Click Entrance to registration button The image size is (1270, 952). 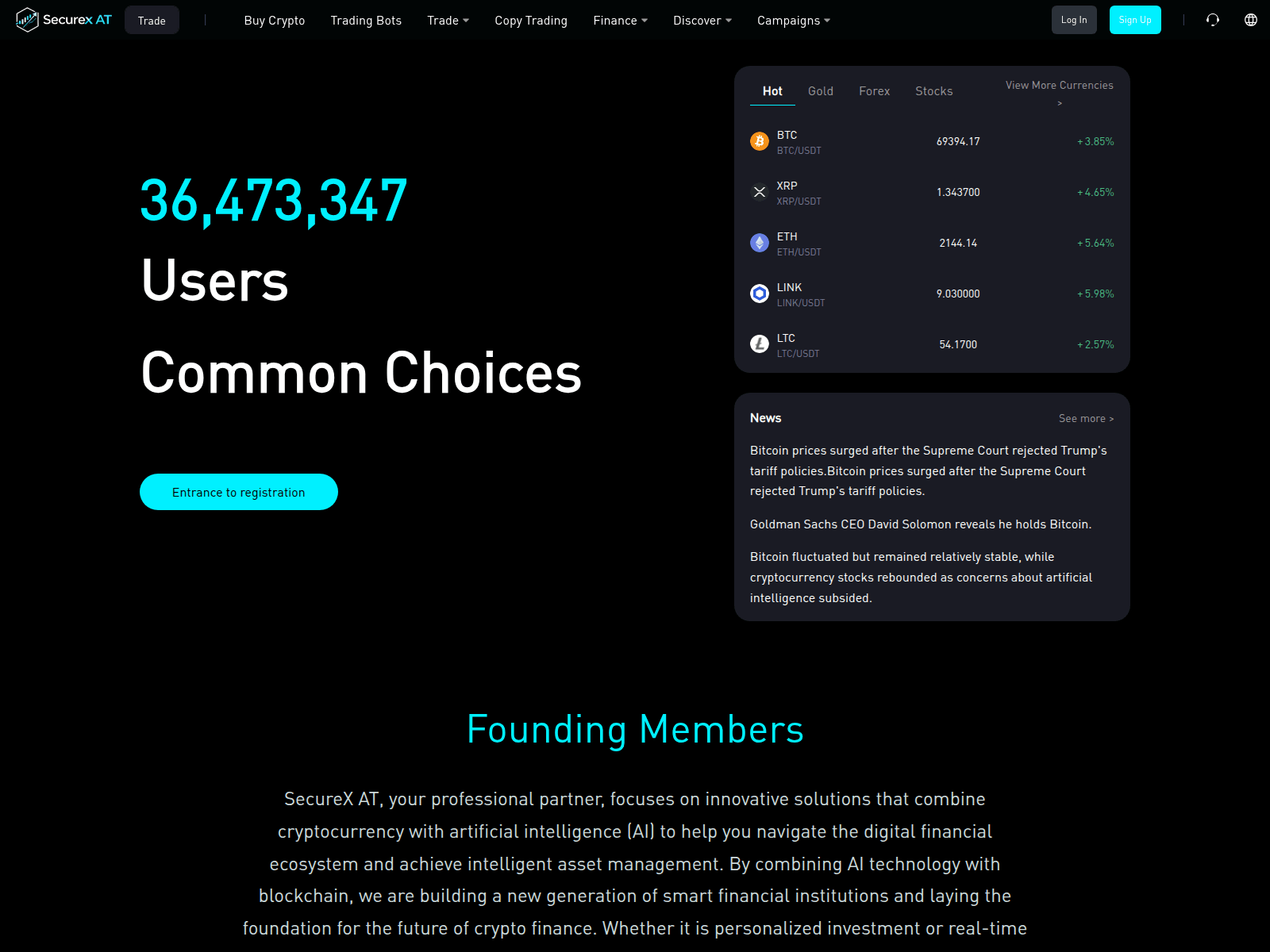[x=239, y=492]
